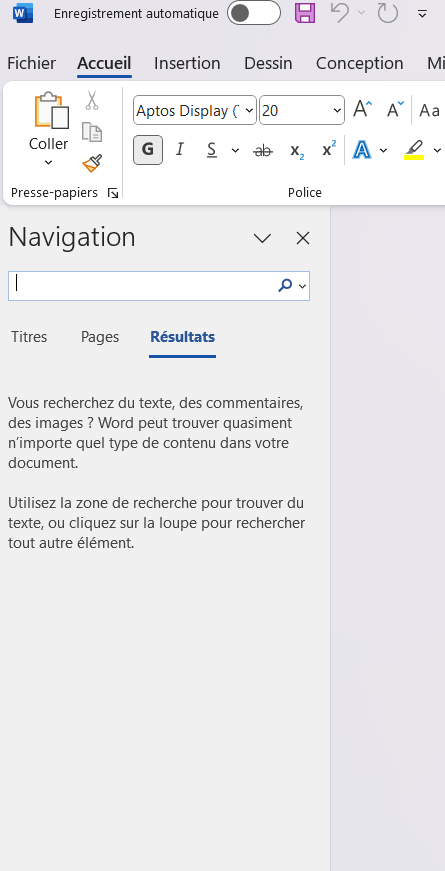Increase font size with the larger A icon
The height and width of the screenshot is (871, 445).
point(363,110)
